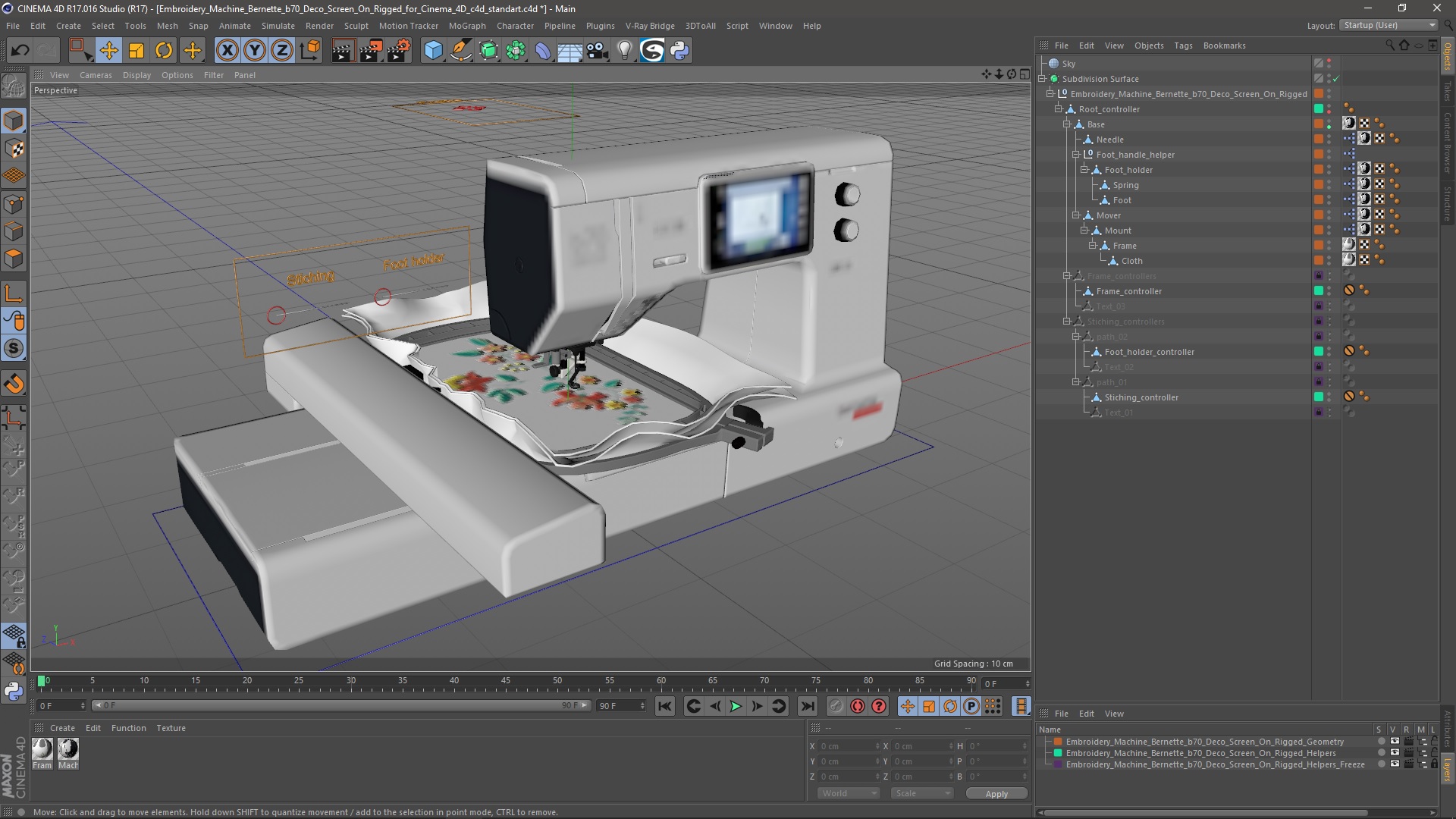Click the Undo arrow icon

coord(20,51)
